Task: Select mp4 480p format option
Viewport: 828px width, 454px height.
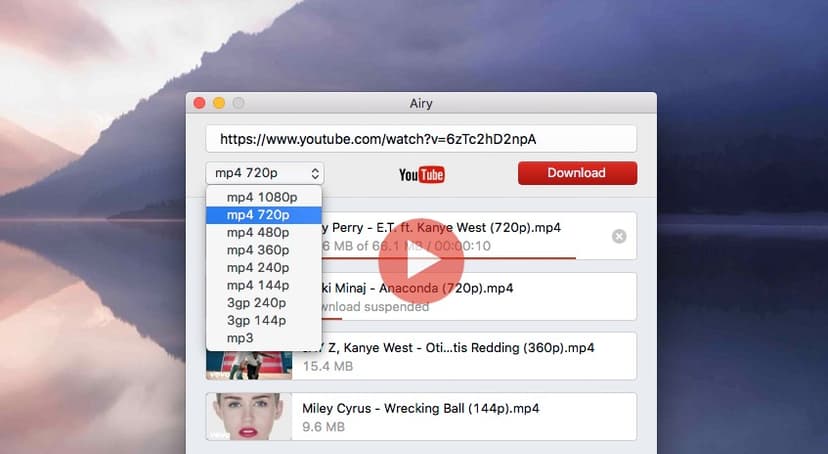Action: click(264, 232)
